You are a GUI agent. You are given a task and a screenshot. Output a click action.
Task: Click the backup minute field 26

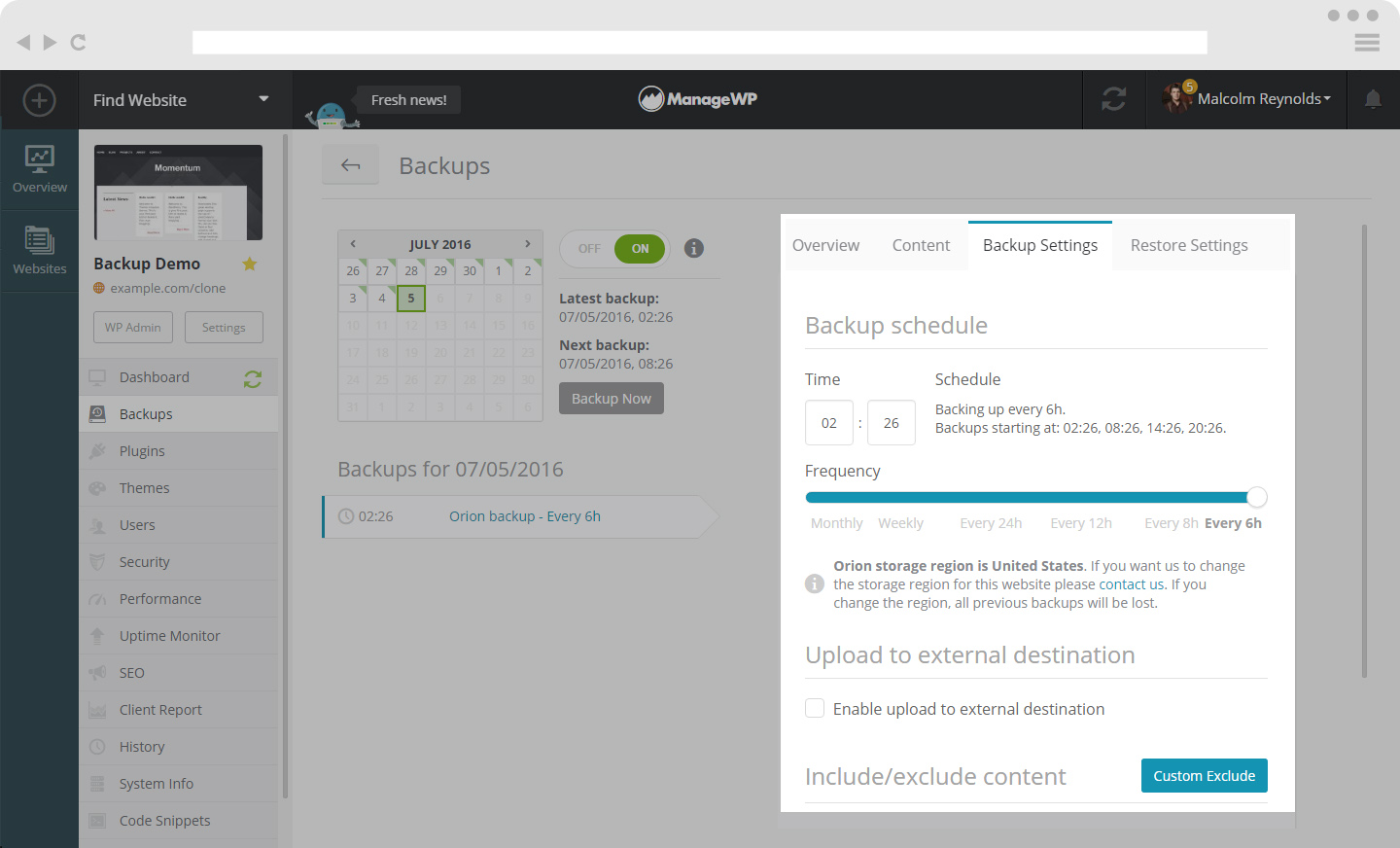[x=892, y=423]
